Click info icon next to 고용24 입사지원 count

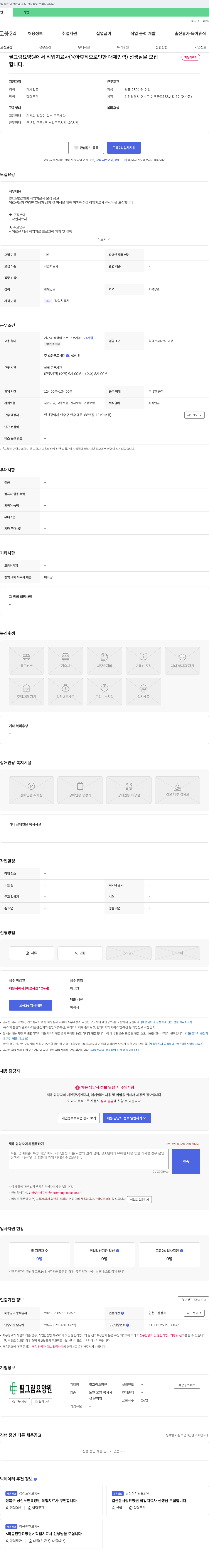click(182, 1251)
